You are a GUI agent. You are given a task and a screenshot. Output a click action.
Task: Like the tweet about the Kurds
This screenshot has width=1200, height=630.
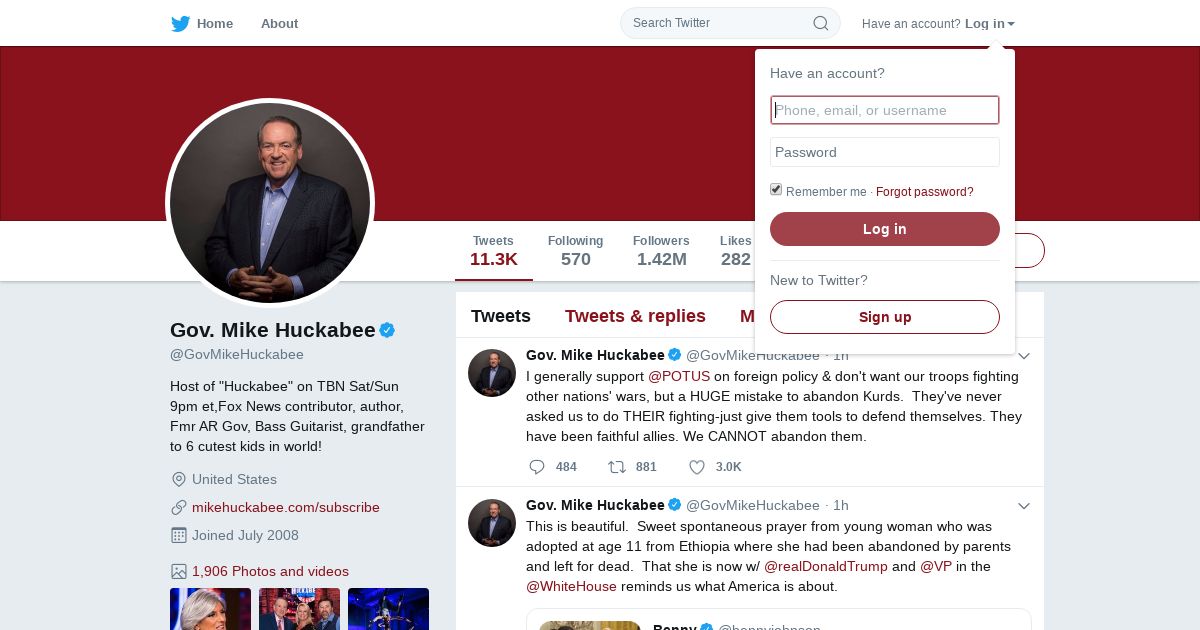(x=697, y=467)
